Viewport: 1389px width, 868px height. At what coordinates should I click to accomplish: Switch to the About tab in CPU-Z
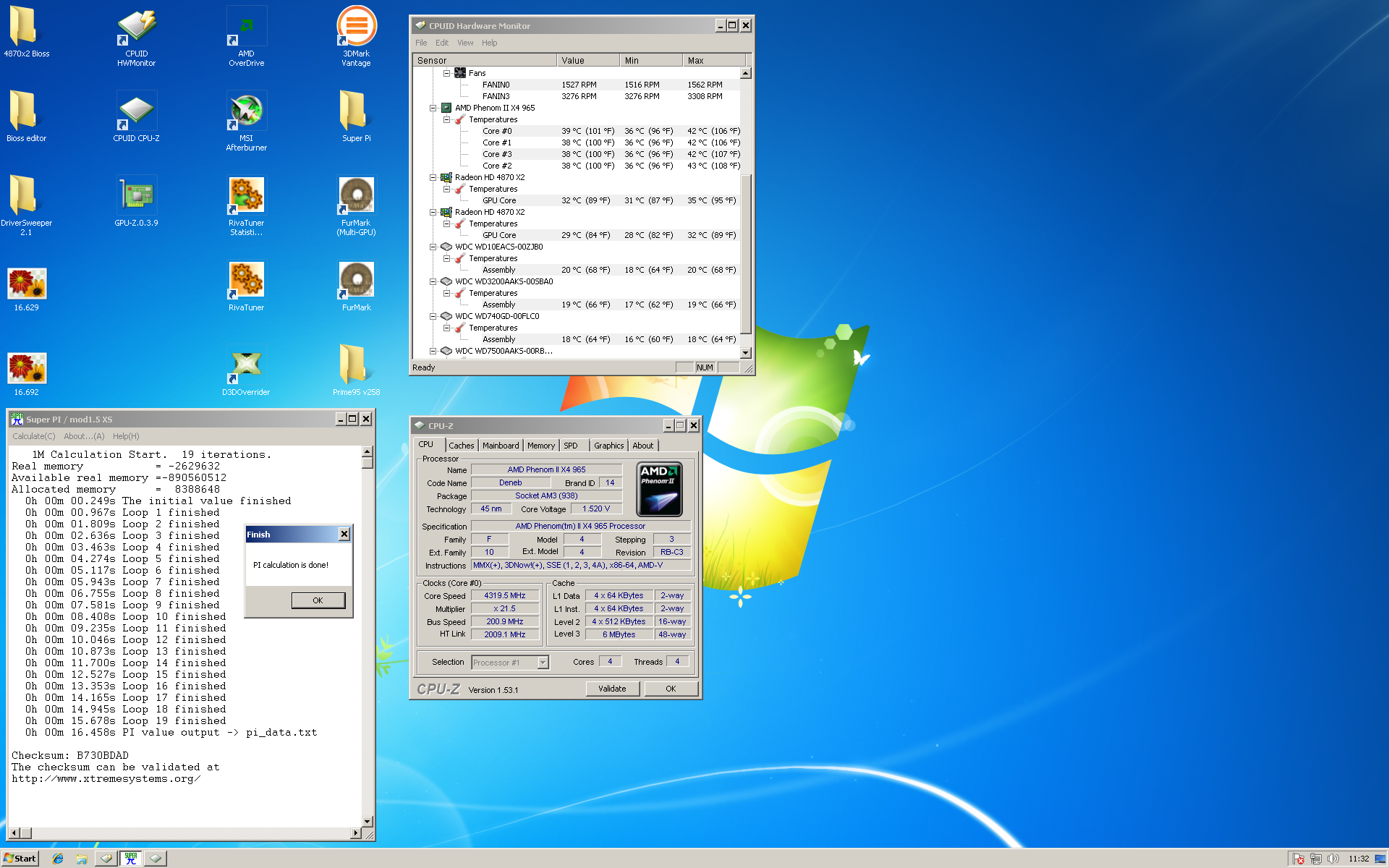[643, 446]
